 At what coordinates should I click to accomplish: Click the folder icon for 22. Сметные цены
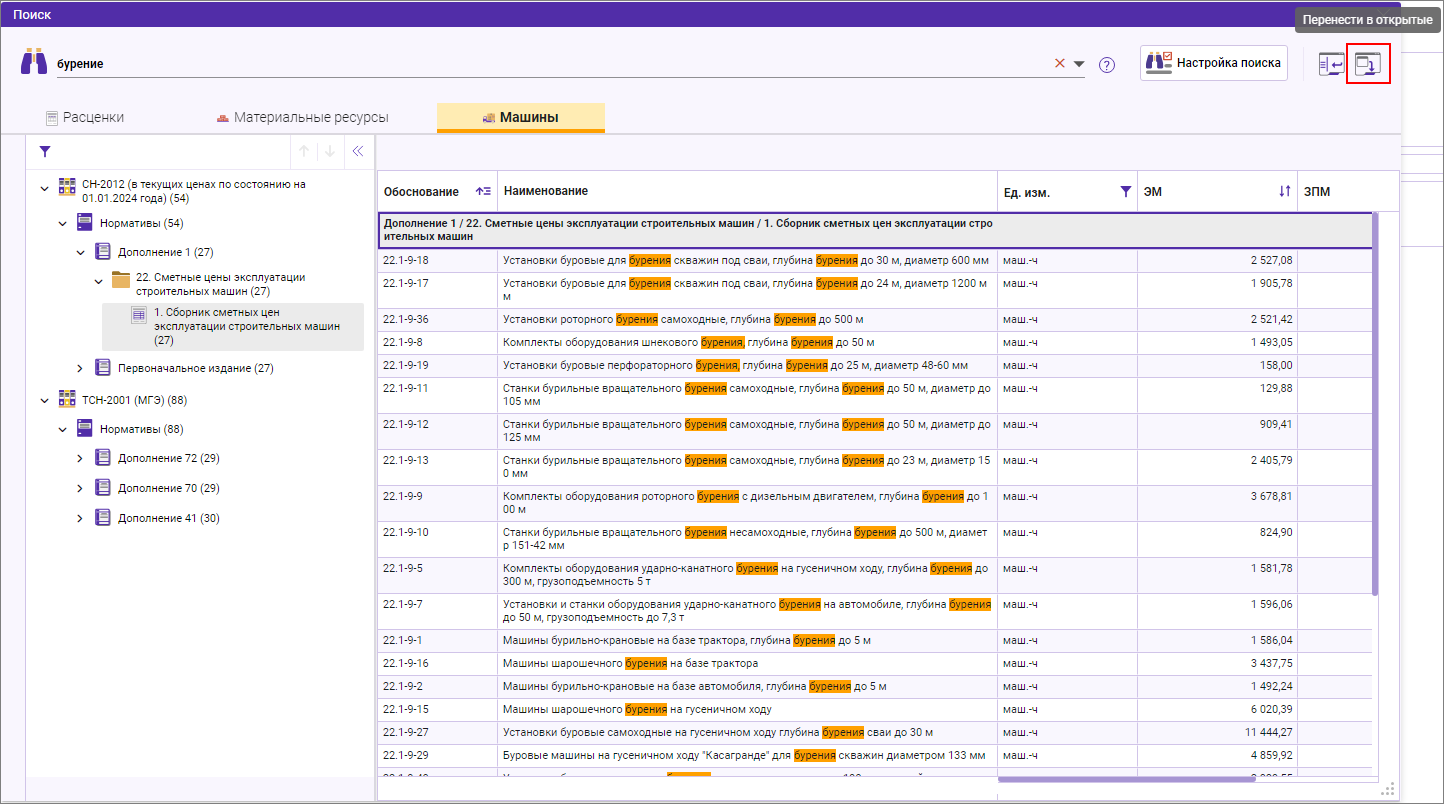(x=121, y=279)
